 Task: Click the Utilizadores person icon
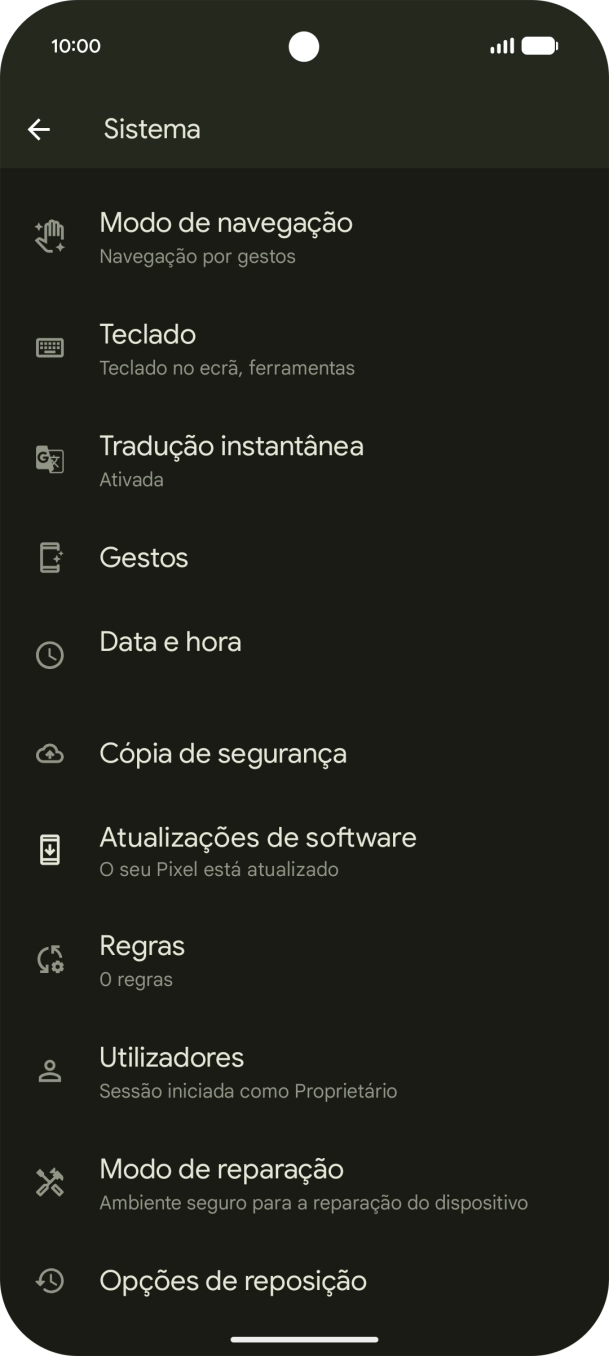[49, 1070]
